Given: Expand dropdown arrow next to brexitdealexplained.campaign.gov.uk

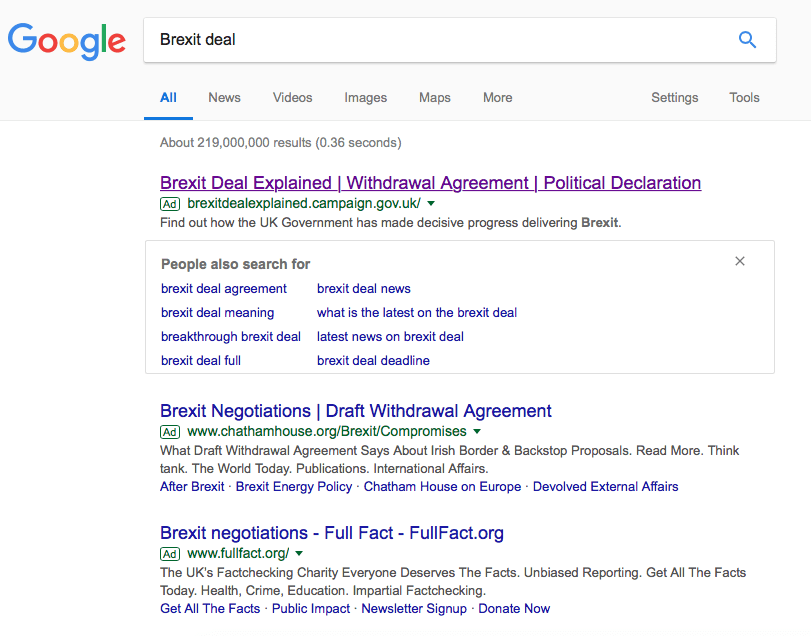Looking at the screenshot, I should (431, 204).
